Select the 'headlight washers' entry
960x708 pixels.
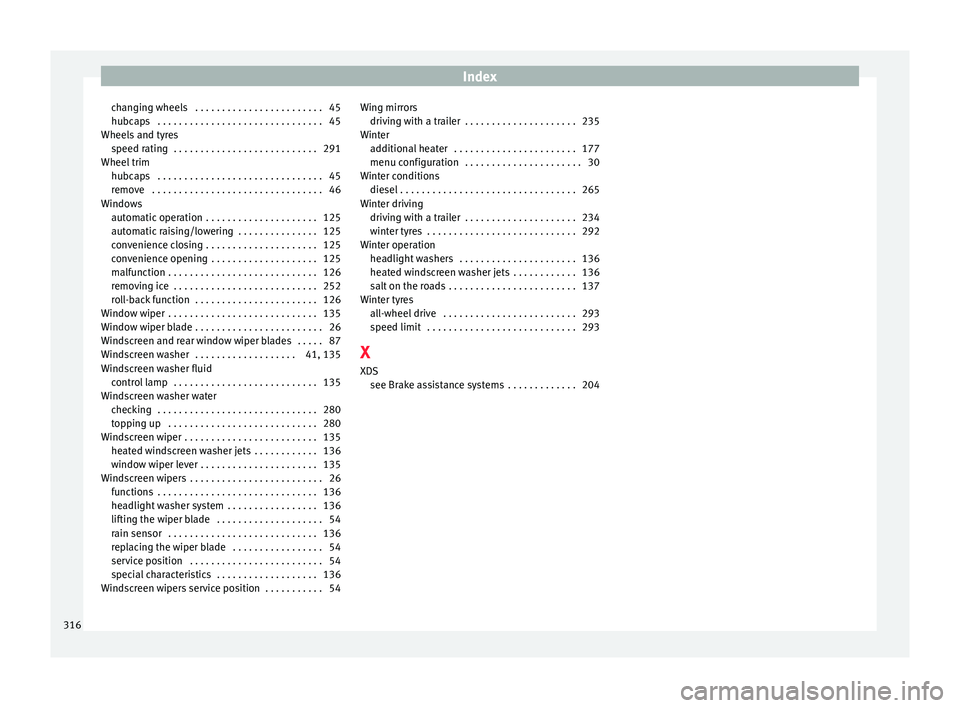[485, 258]
